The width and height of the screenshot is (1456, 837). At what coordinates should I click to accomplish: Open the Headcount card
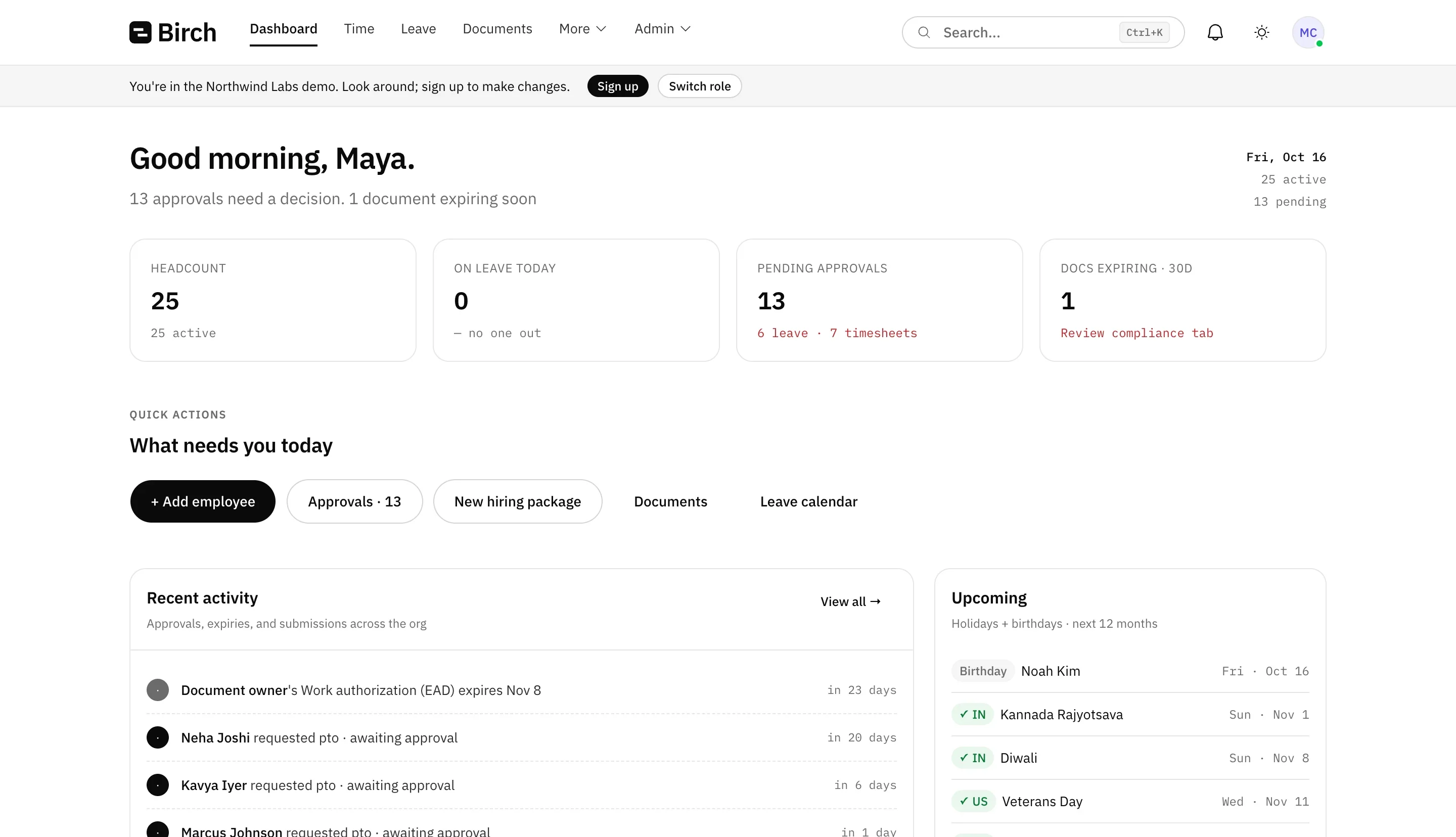[x=273, y=300]
